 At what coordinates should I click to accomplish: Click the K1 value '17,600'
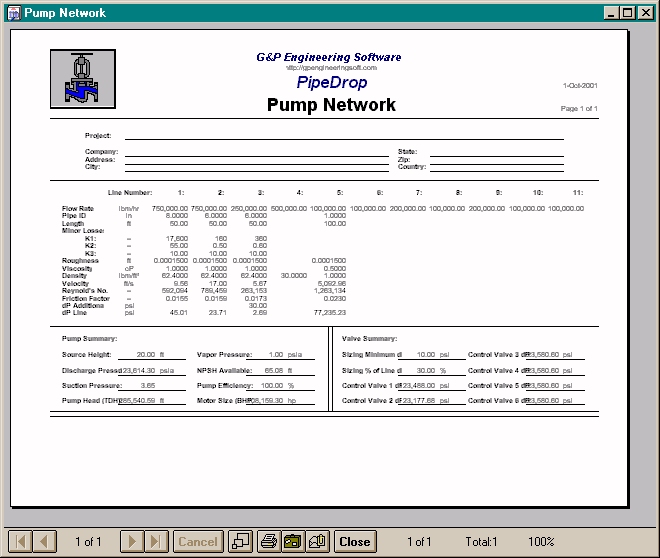click(x=177, y=238)
